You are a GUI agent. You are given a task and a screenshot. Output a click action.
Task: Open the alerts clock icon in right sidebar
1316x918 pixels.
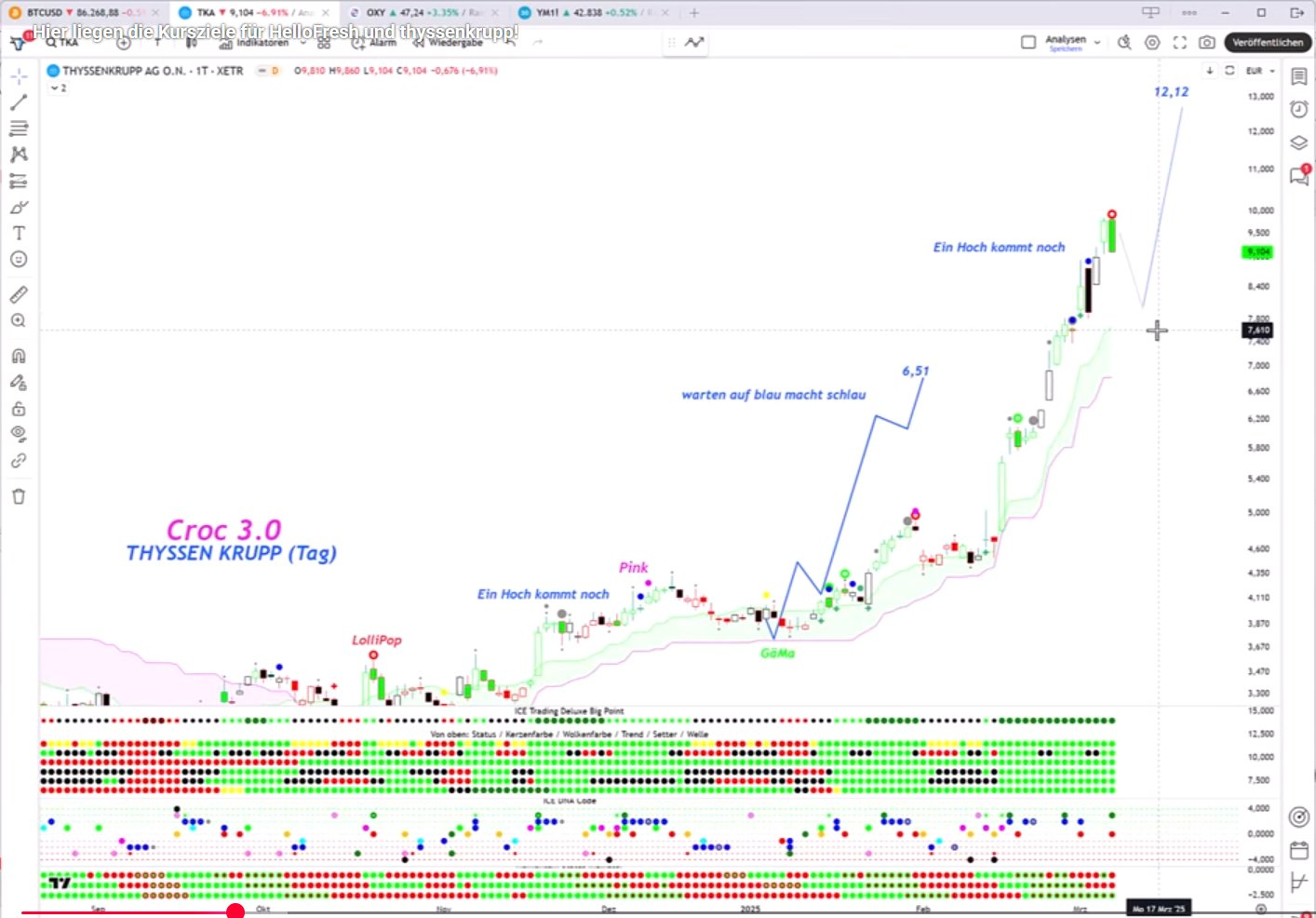tap(1299, 109)
